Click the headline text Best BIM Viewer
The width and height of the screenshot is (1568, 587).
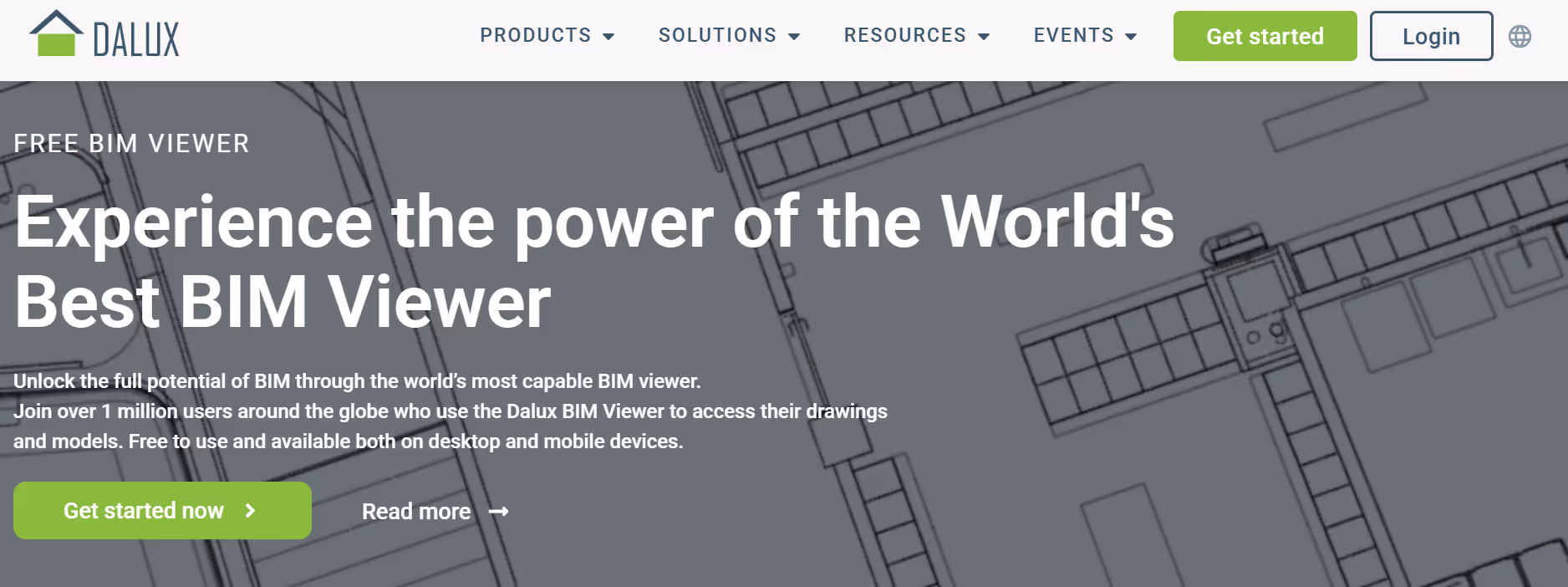(x=283, y=302)
